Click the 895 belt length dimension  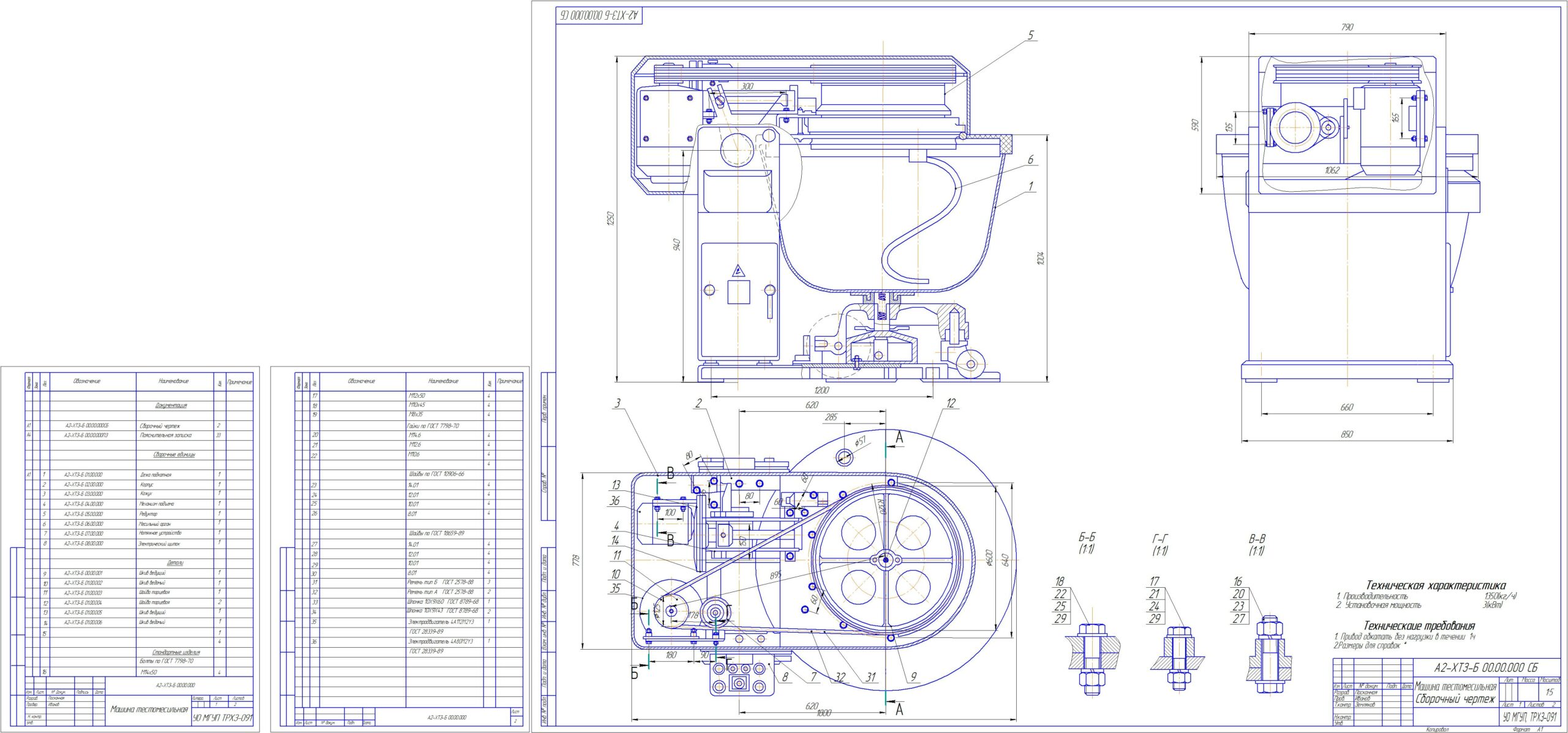tap(776, 575)
